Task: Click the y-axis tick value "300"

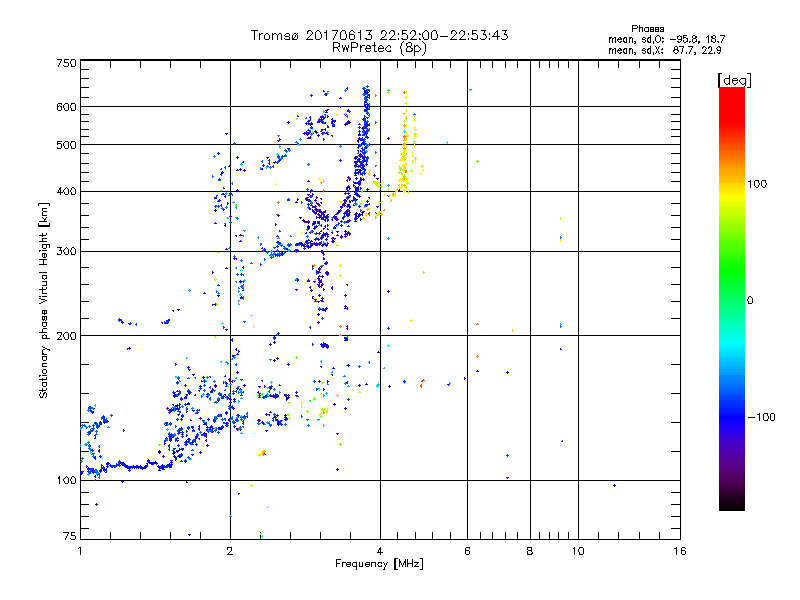Action: [66, 252]
